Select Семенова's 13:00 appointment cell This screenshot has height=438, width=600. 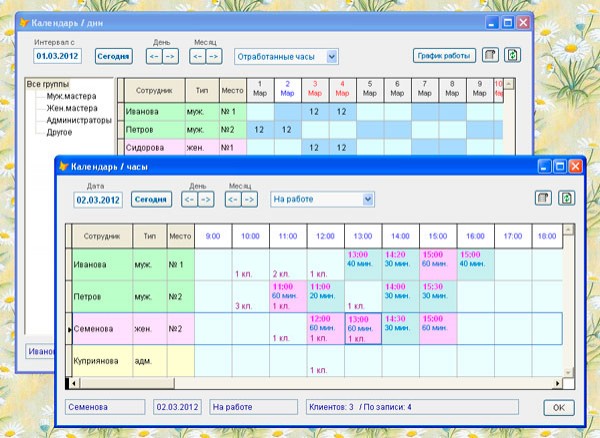tap(362, 326)
